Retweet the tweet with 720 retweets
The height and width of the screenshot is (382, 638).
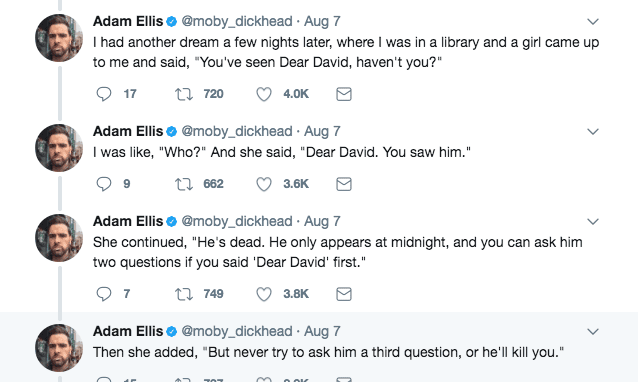click(x=184, y=94)
